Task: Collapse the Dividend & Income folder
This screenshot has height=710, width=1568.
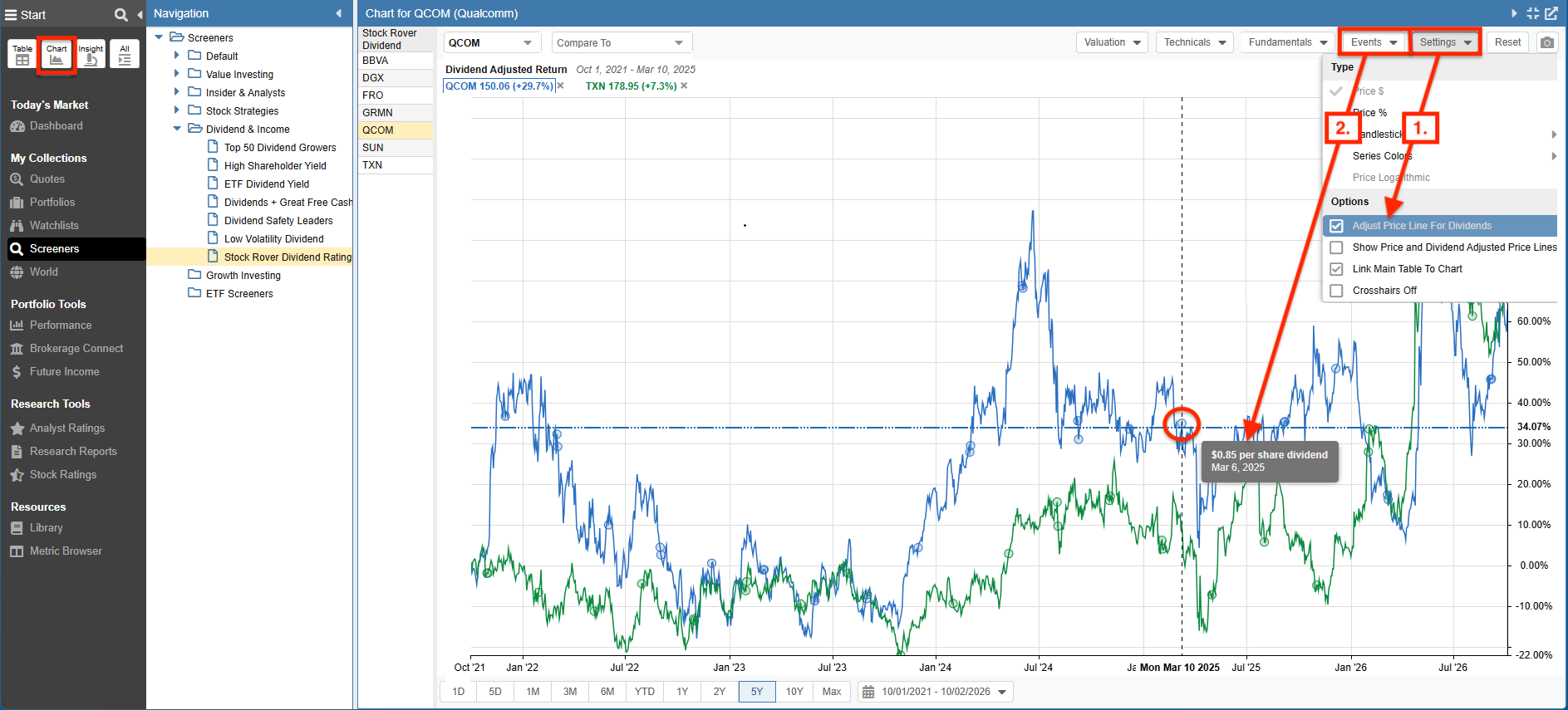Action: click(x=177, y=129)
